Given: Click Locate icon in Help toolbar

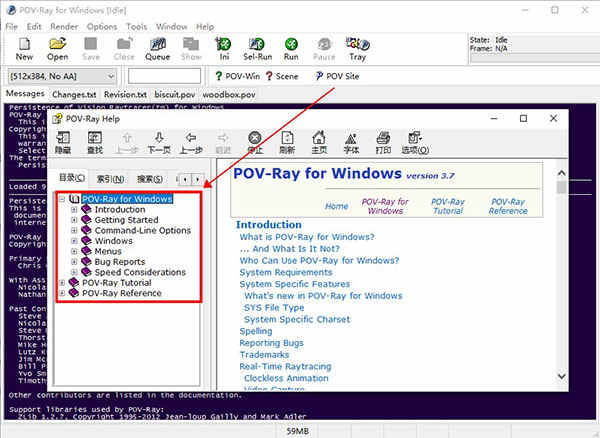Looking at the screenshot, I should point(95,142).
